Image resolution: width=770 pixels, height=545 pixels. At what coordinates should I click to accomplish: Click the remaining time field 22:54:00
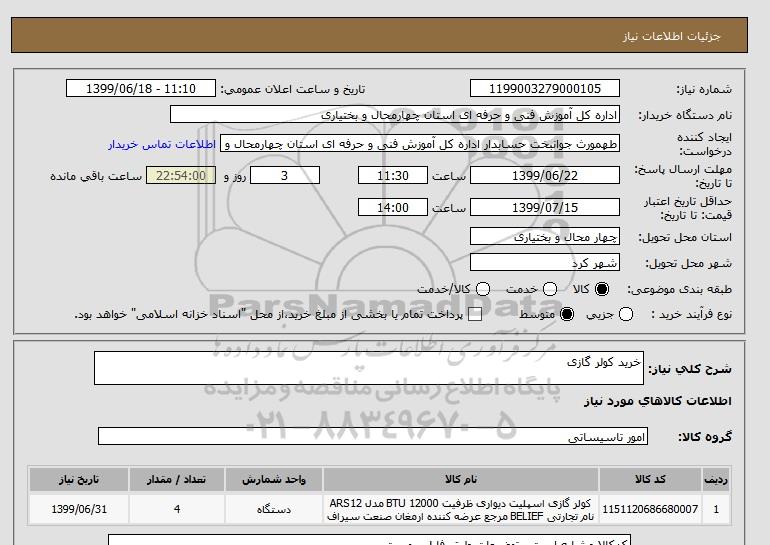(181, 175)
